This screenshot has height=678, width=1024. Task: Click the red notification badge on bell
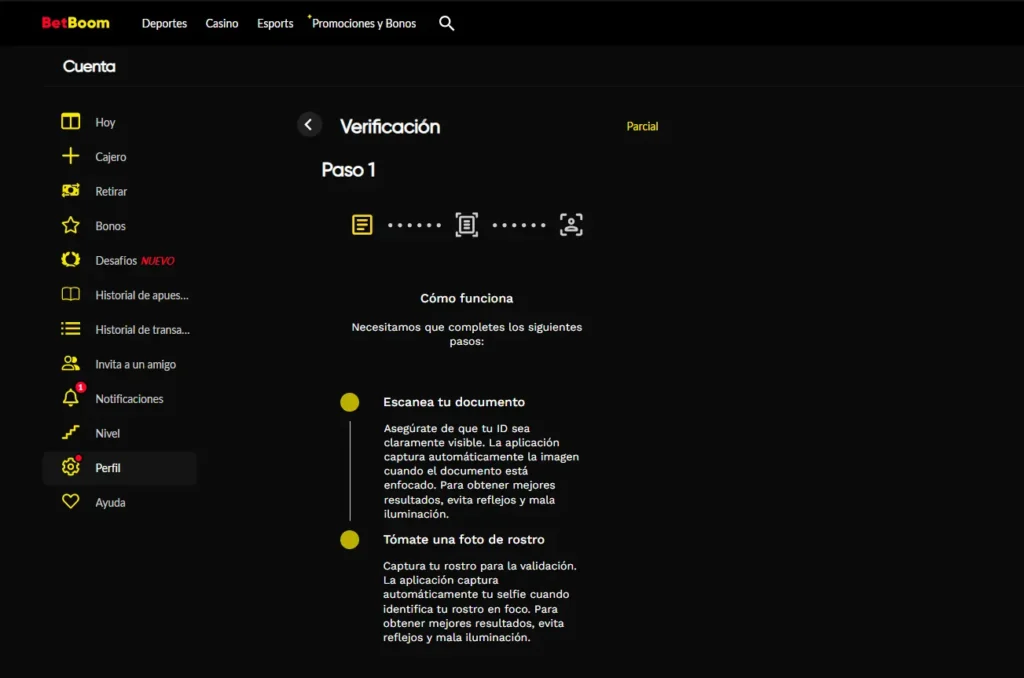(x=80, y=387)
